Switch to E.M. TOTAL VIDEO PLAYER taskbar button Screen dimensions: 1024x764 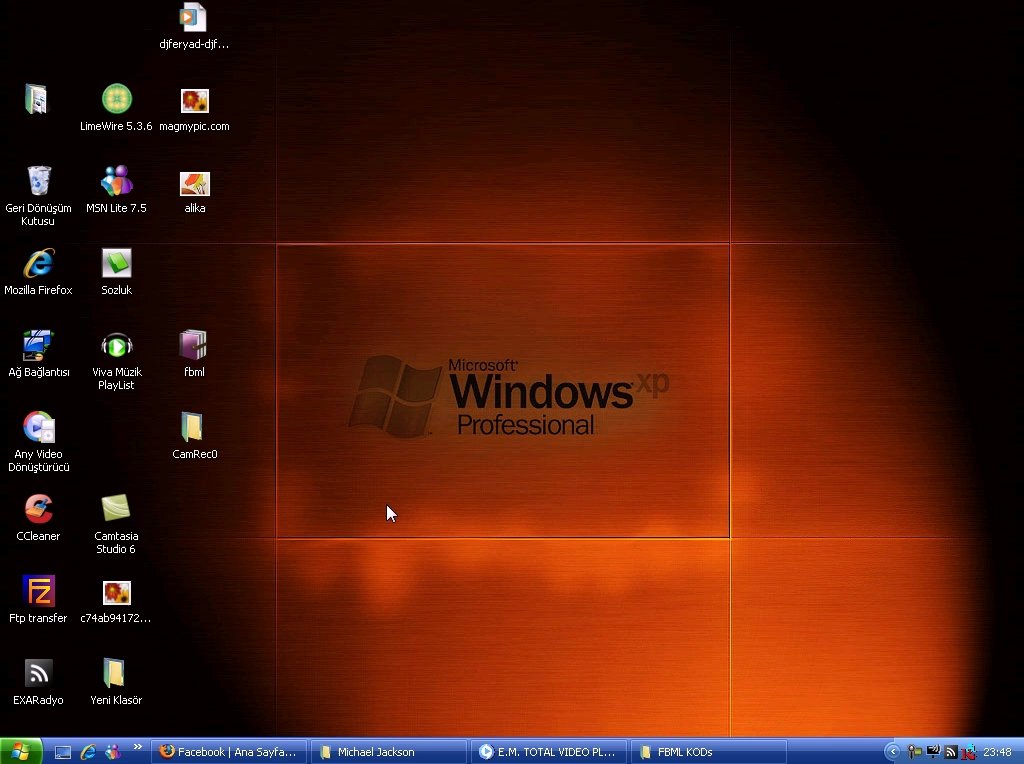tap(549, 752)
